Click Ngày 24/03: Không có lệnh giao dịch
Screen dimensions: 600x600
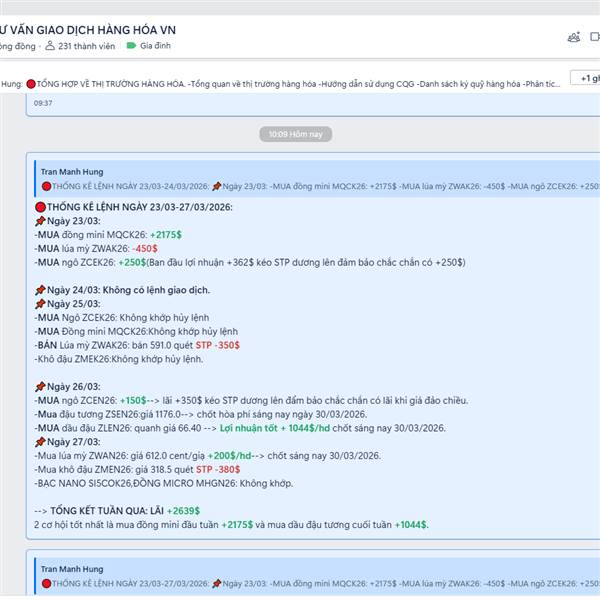point(128,290)
